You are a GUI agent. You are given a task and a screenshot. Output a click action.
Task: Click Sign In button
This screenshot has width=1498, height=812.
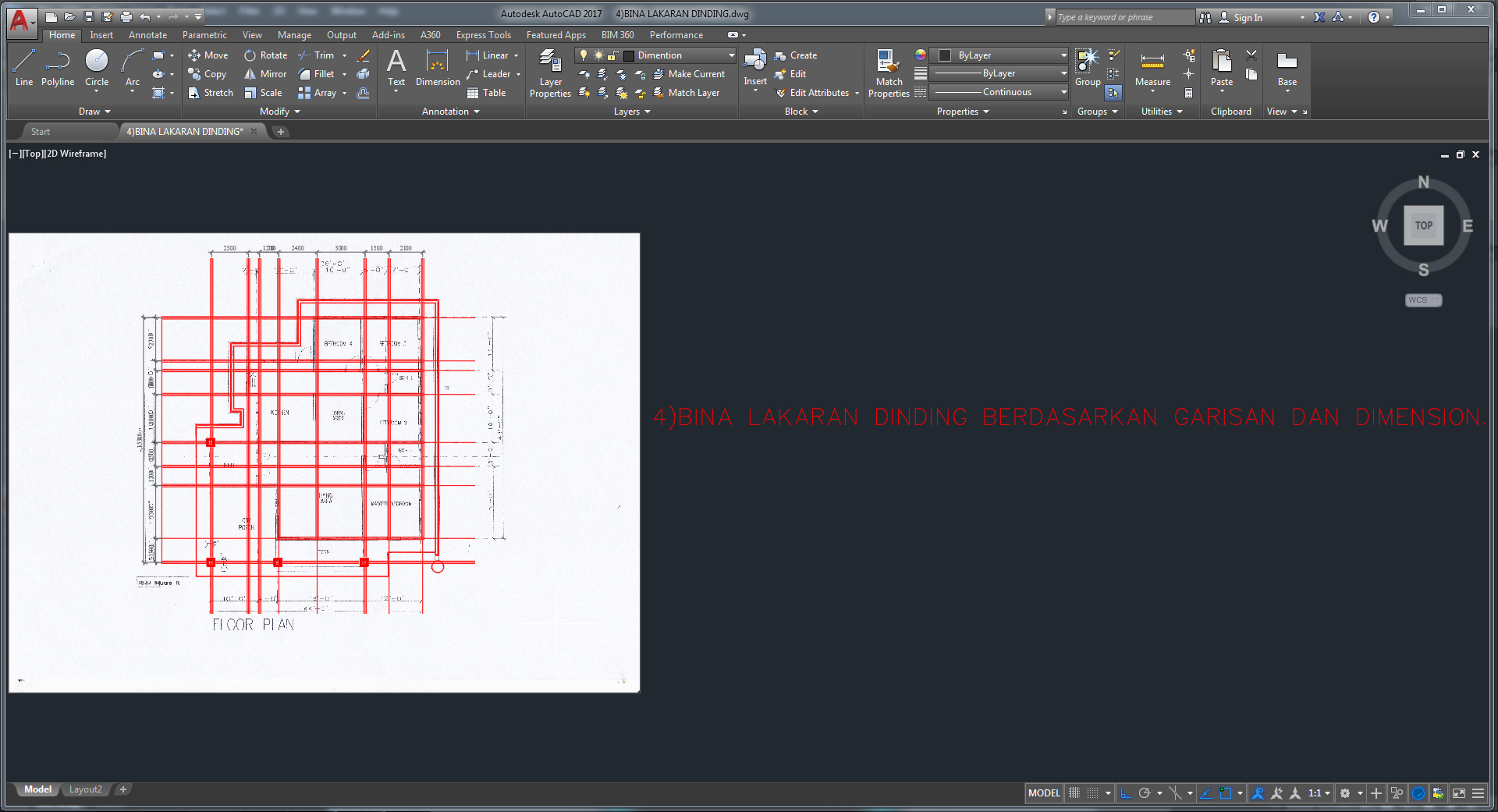(x=1241, y=17)
